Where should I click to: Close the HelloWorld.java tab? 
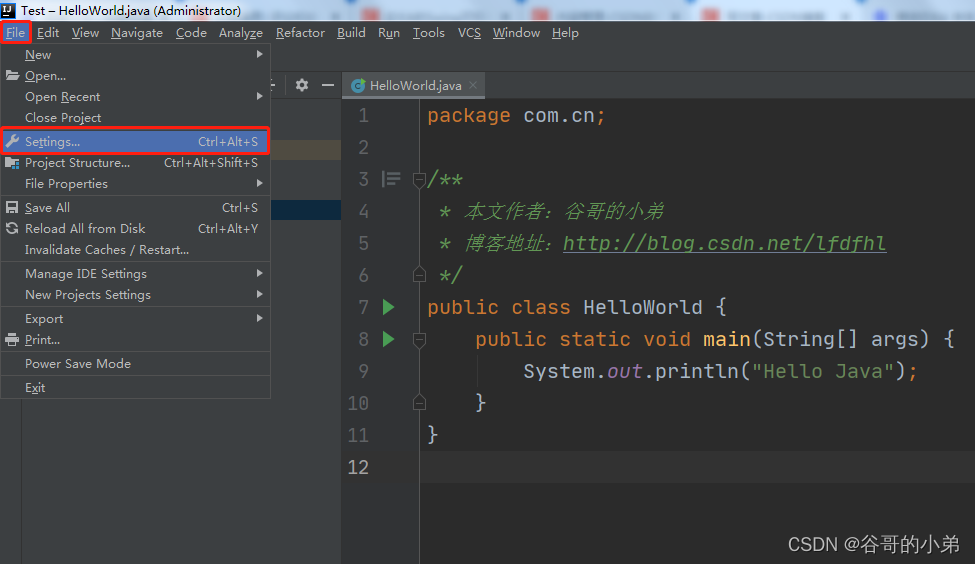473,85
